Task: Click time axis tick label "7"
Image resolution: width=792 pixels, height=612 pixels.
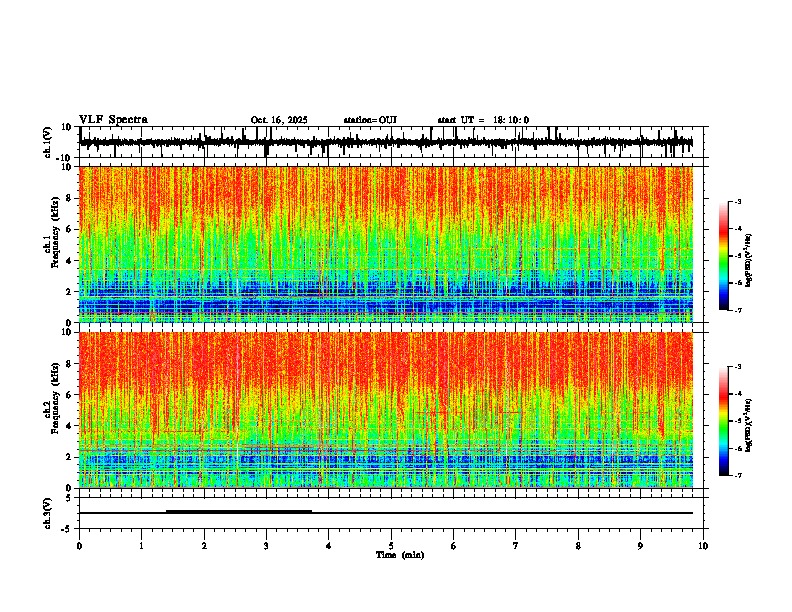Action: [x=516, y=546]
